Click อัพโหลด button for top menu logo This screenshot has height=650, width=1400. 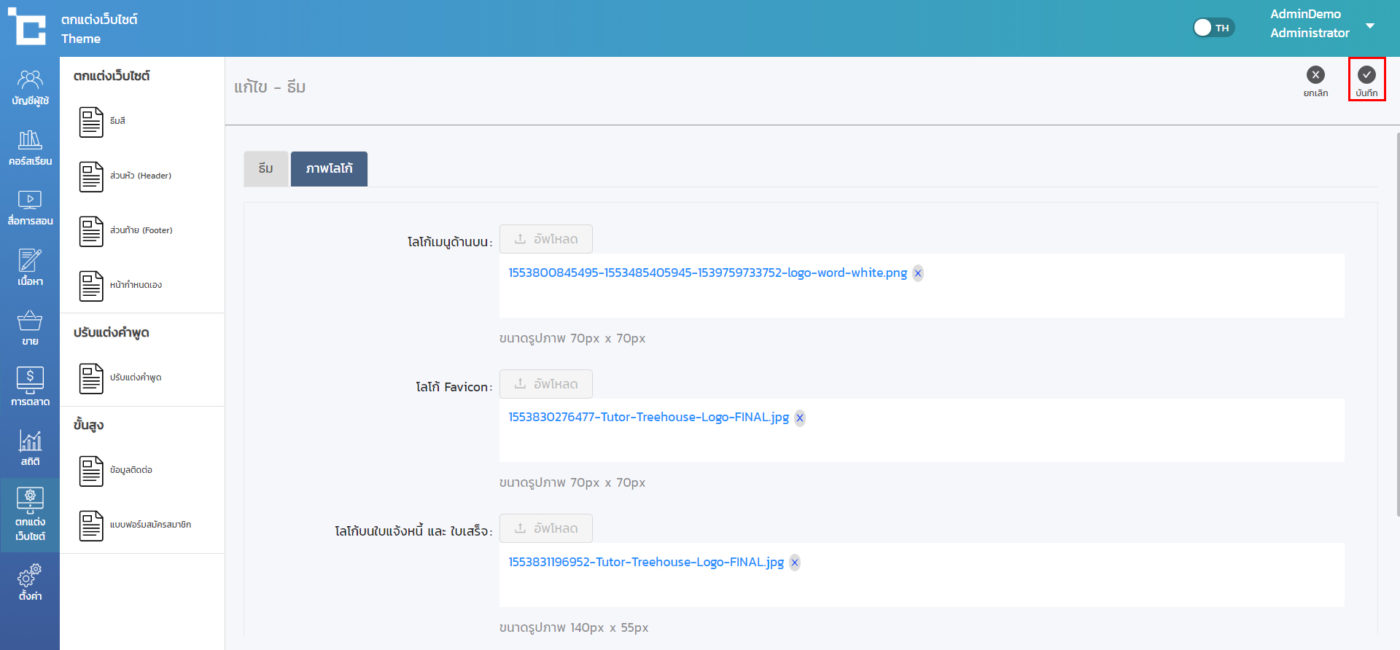[545, 239]
